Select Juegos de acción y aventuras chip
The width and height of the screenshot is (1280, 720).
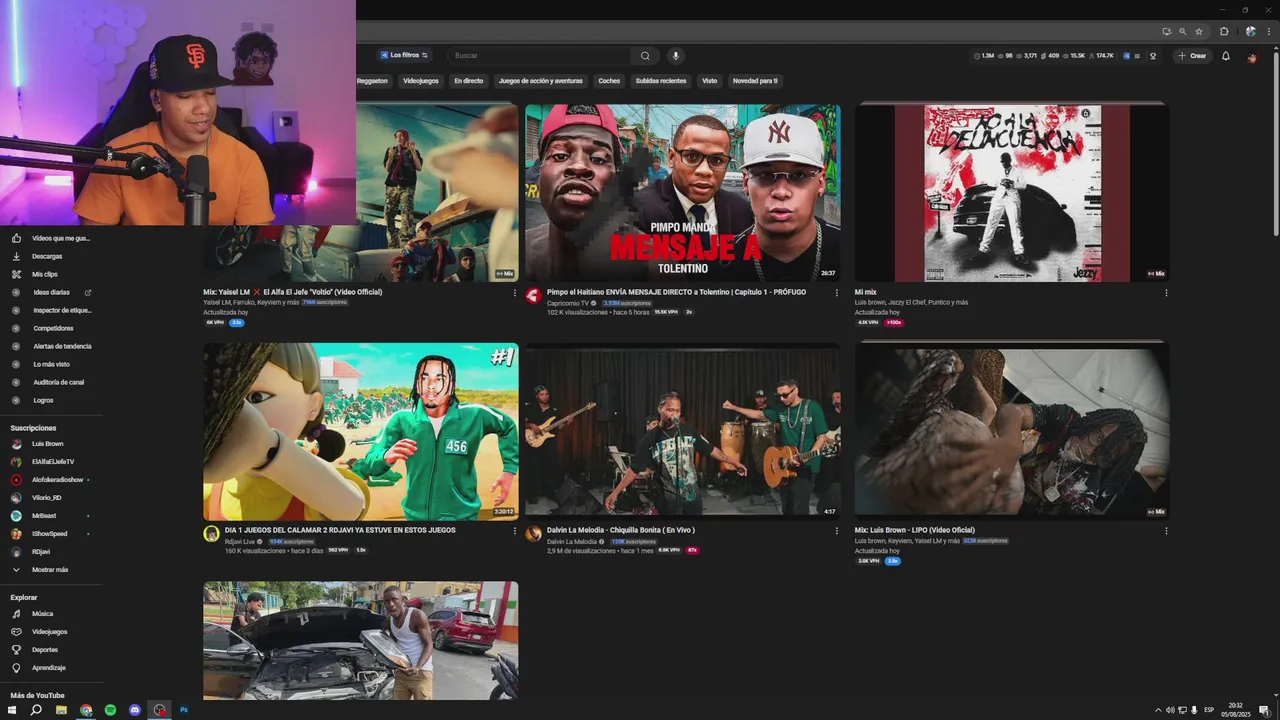(540, 81)
